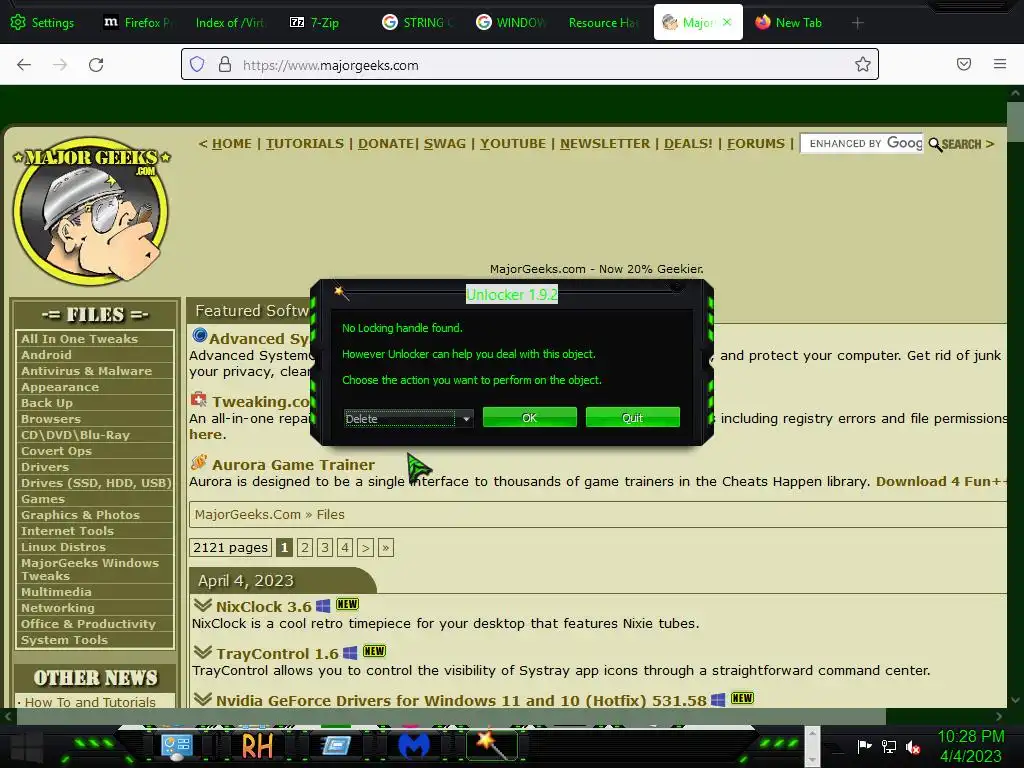The height and width of the screenshot is (768, 1024).
Task: Switch to the STRING Google tab
Action: point(417,23)
